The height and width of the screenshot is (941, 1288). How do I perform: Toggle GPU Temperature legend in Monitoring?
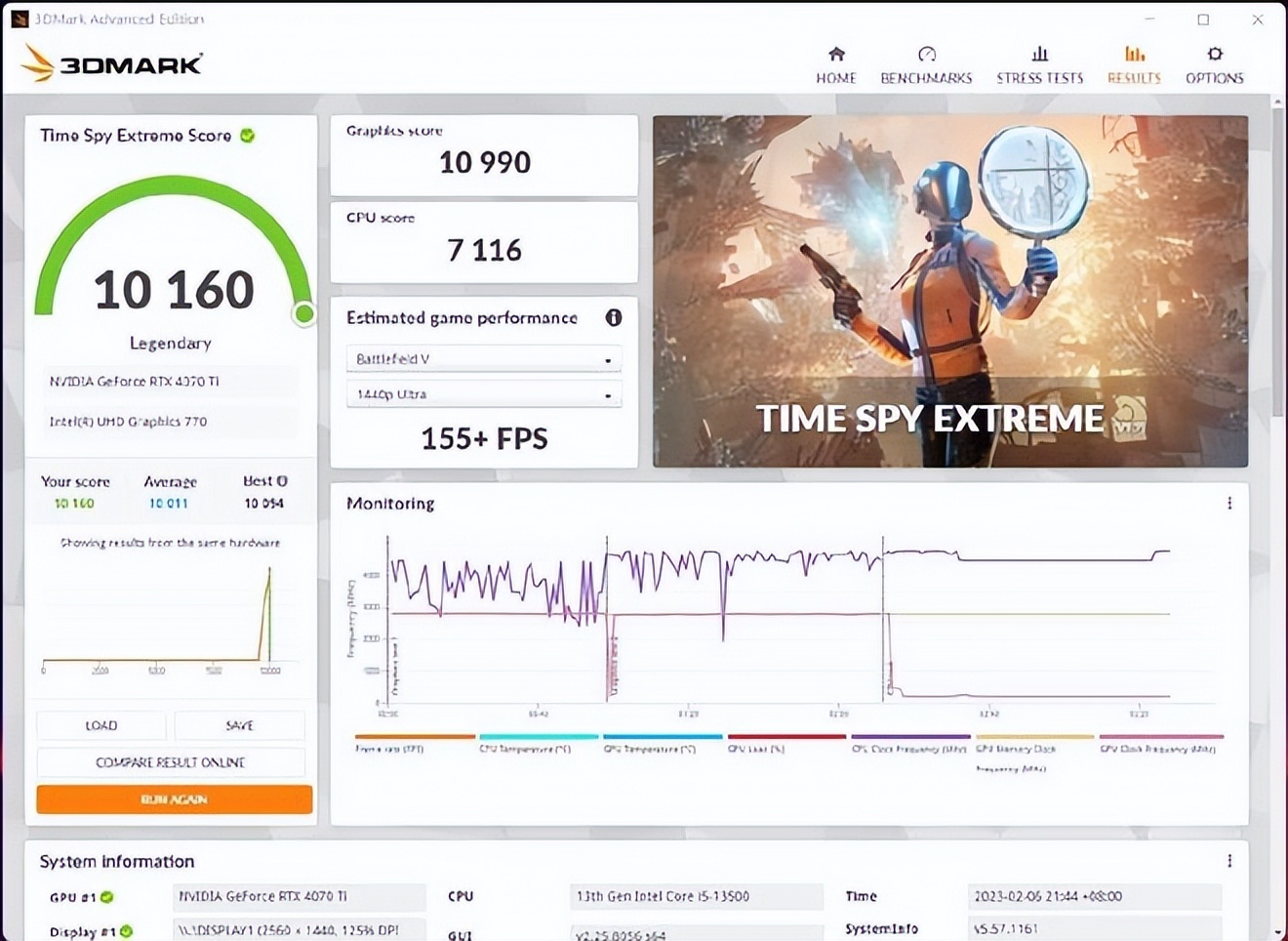click(x=663, y=744)
